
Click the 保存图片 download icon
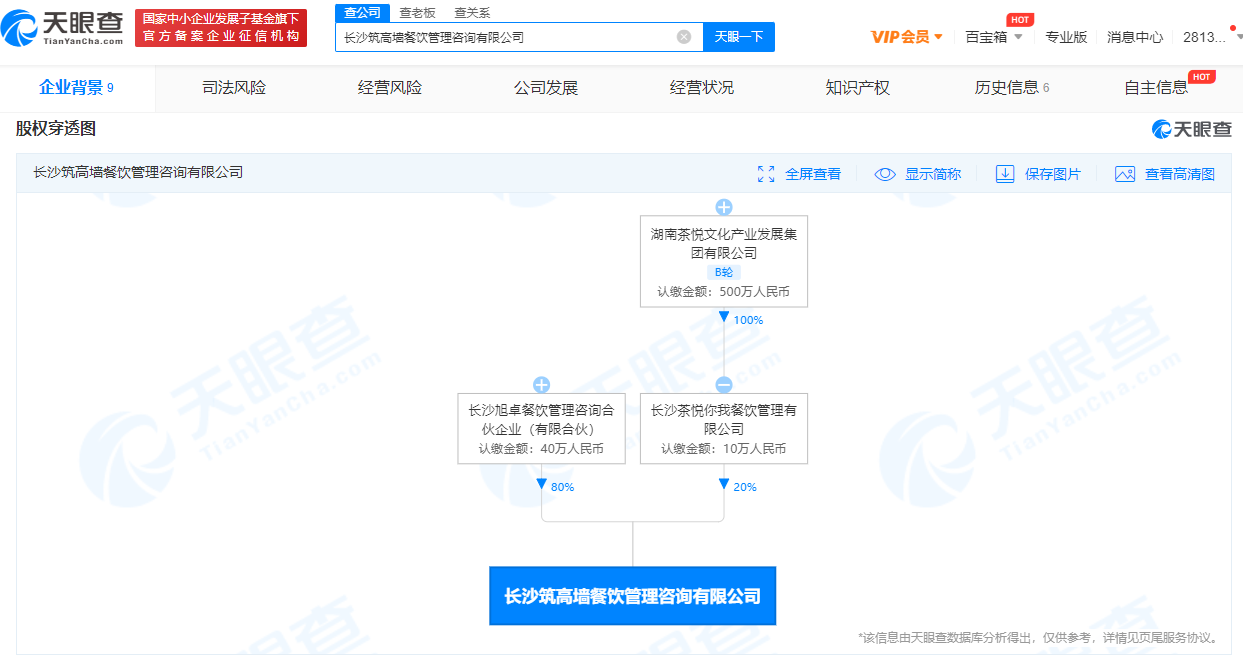1005,173
